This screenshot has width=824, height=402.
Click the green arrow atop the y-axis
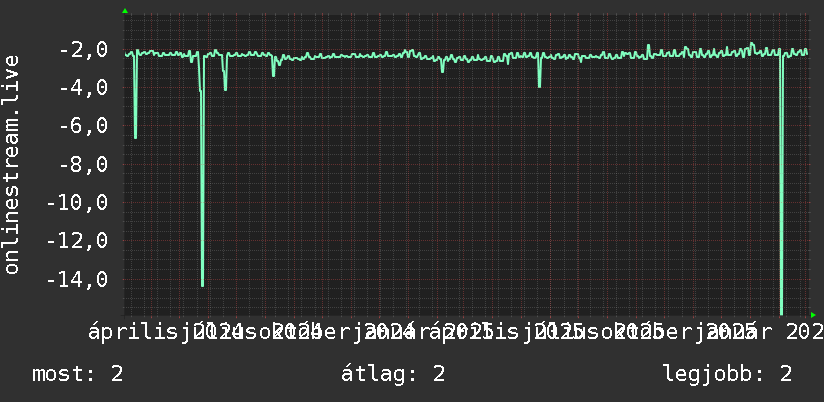click(x=125, y=11)
